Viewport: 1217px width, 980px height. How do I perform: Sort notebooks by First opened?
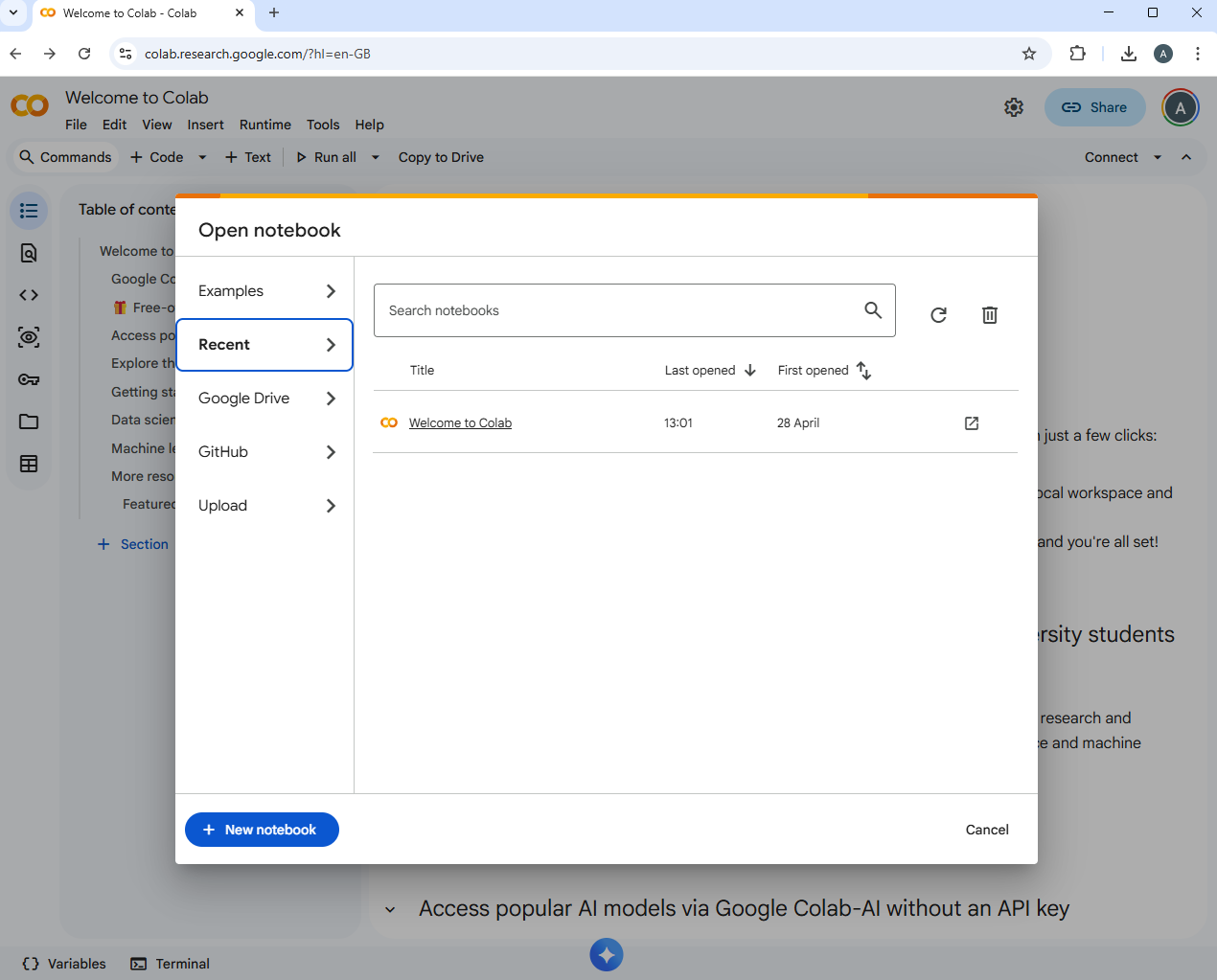point(824,371)
